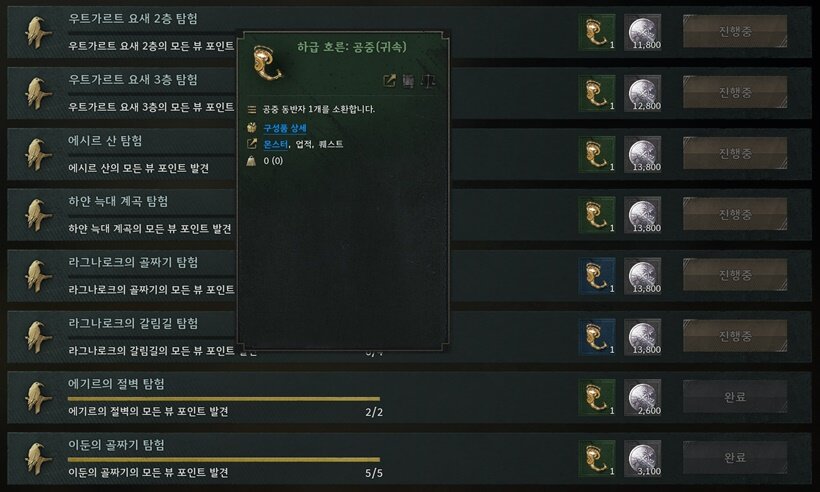
Task: Click the balance scale compare icon in tooltip
Action: pos(428,81)
